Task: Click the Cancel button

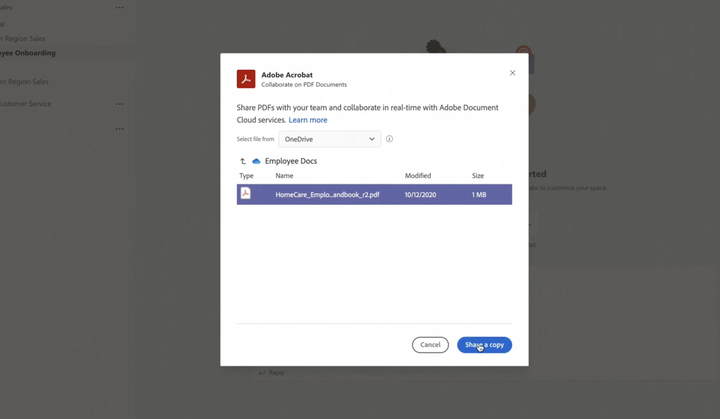Action: (430, 345)
